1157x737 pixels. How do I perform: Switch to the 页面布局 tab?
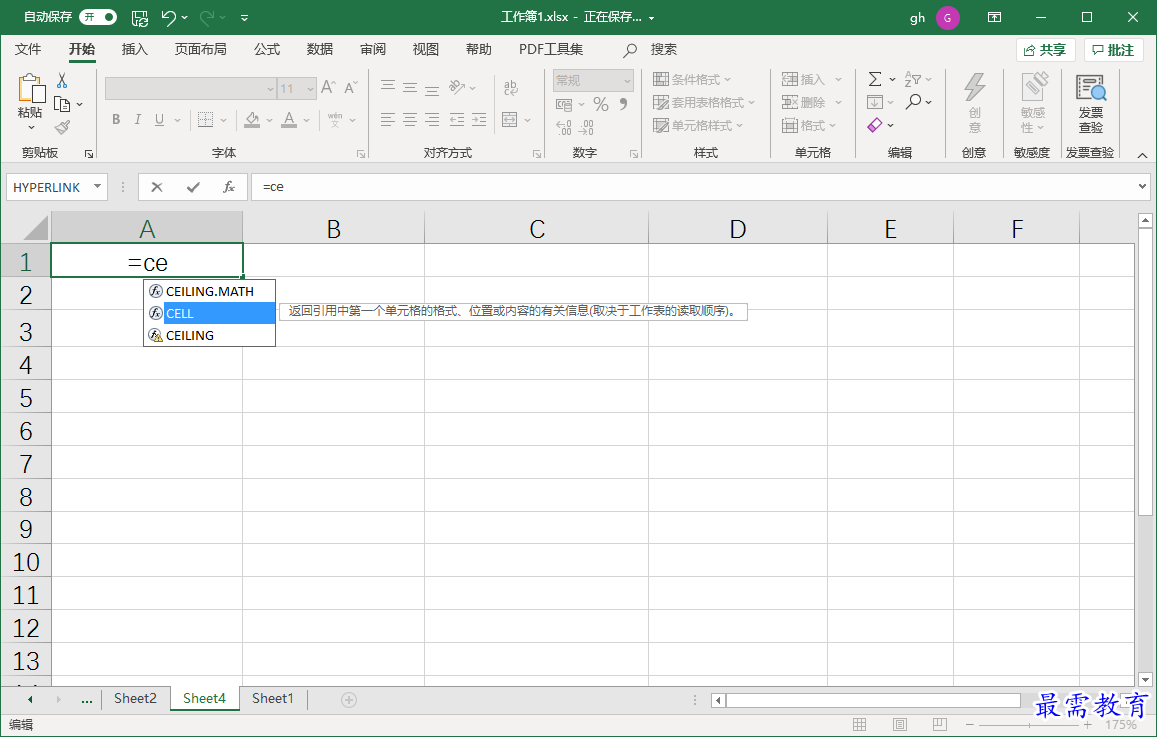click(x=201, y=49)
